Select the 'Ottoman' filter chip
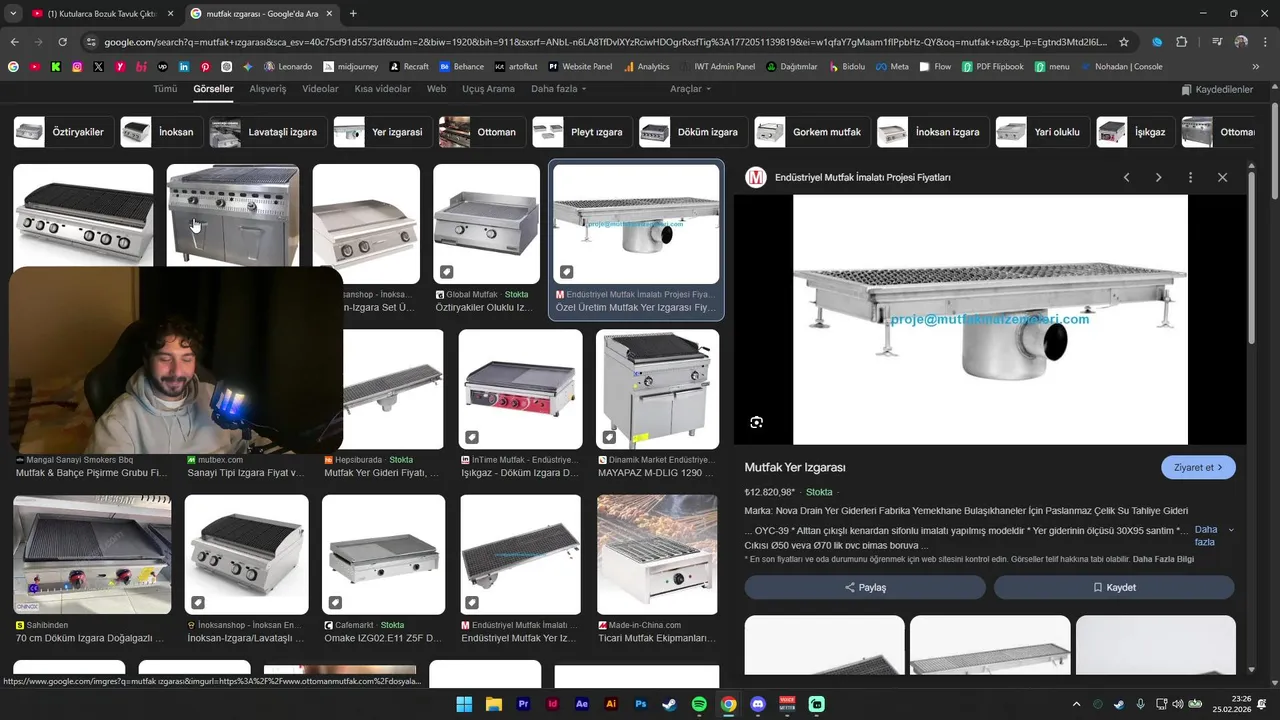 tap(481, 132)
